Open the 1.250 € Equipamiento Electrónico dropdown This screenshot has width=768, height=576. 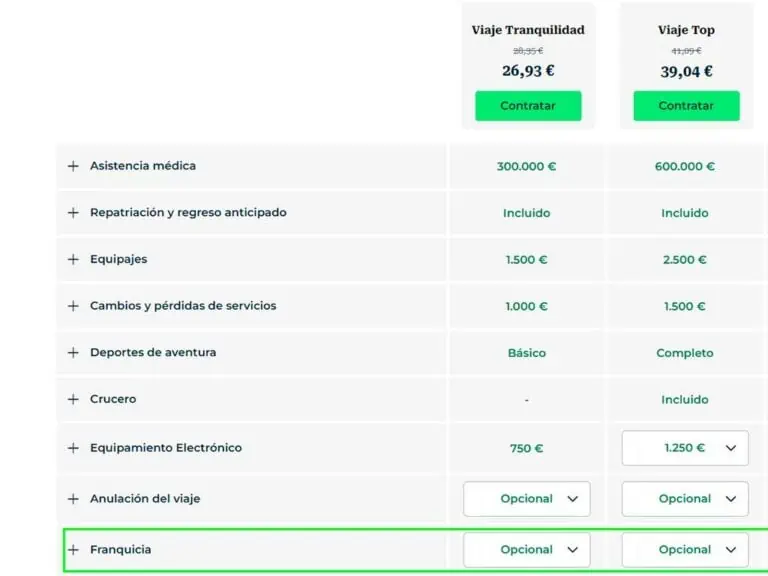[x=685, y=448]
